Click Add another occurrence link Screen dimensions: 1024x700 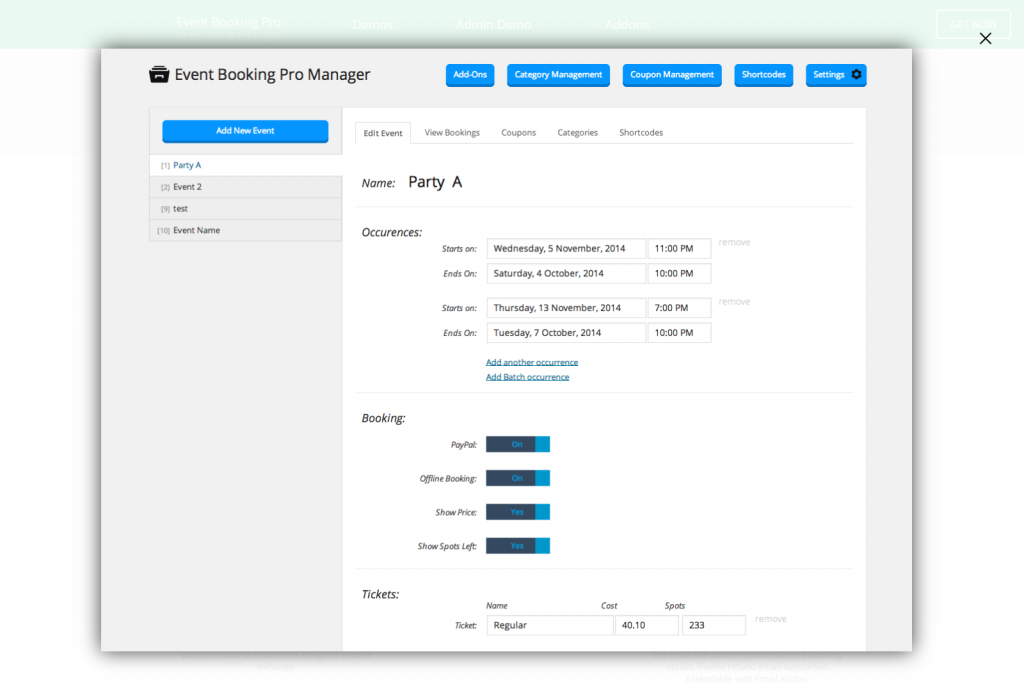pyautogui.click(x=532, y=362)
